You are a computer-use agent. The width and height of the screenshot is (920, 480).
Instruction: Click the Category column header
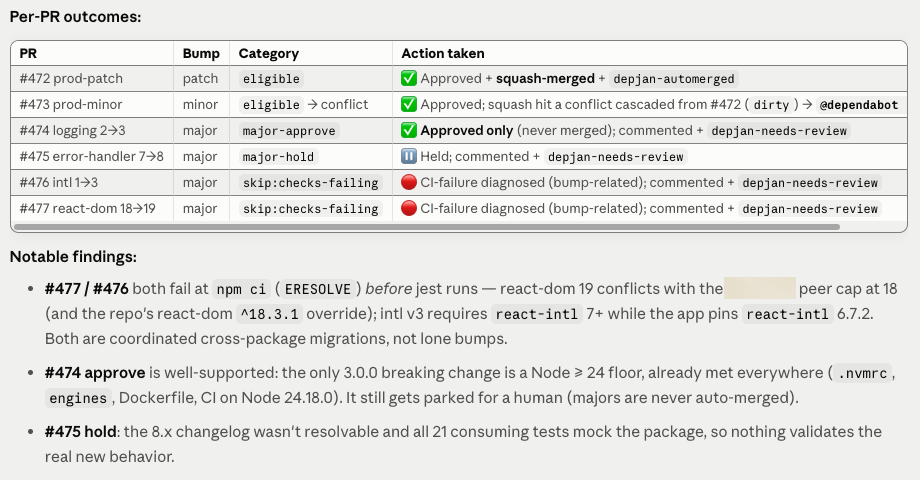pos(269,53)
